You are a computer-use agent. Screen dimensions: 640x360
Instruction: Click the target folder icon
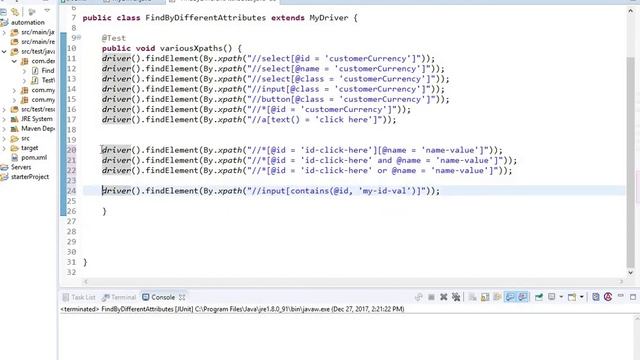coord(15,148)
